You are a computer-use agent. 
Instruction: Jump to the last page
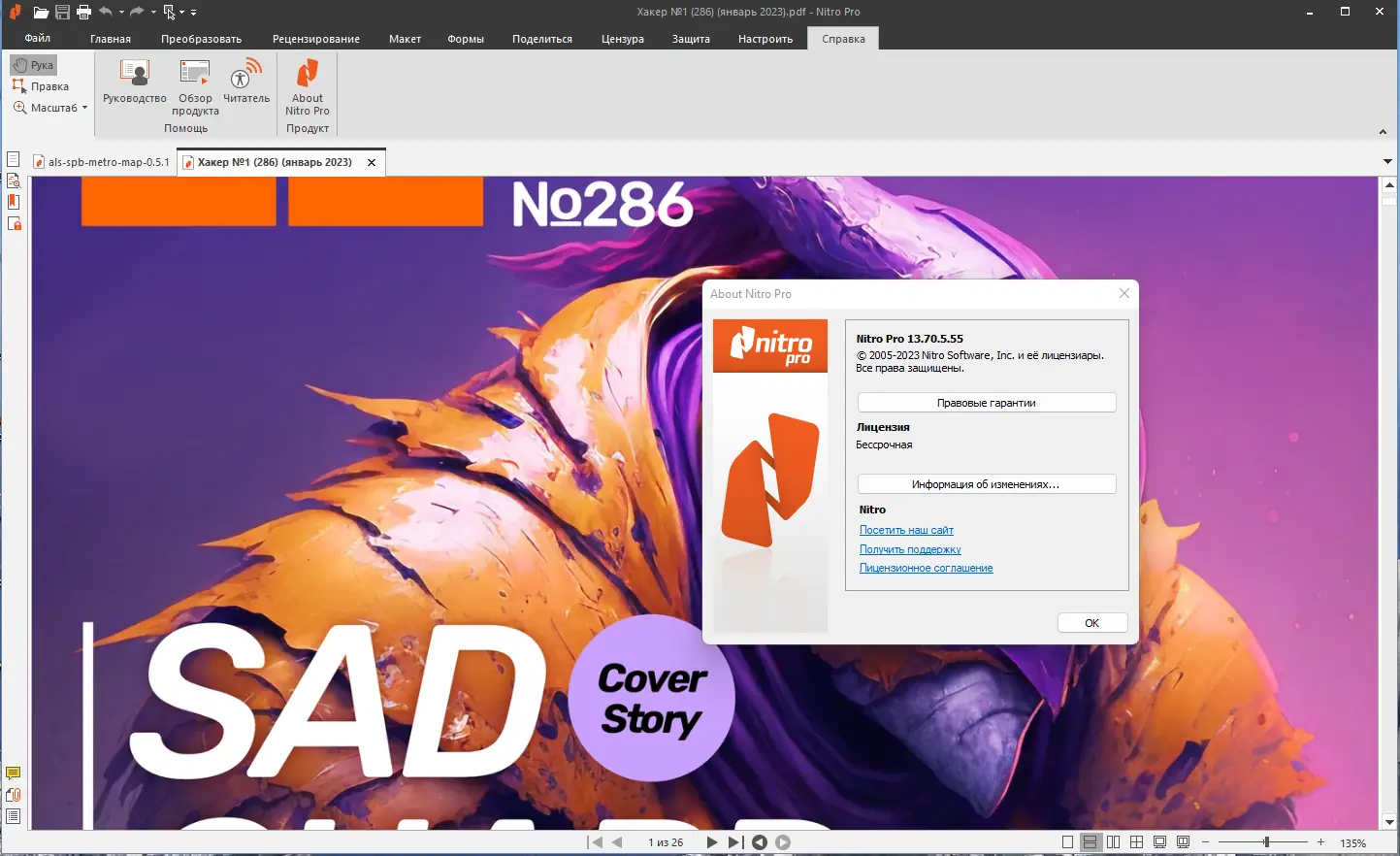point(734,842)
